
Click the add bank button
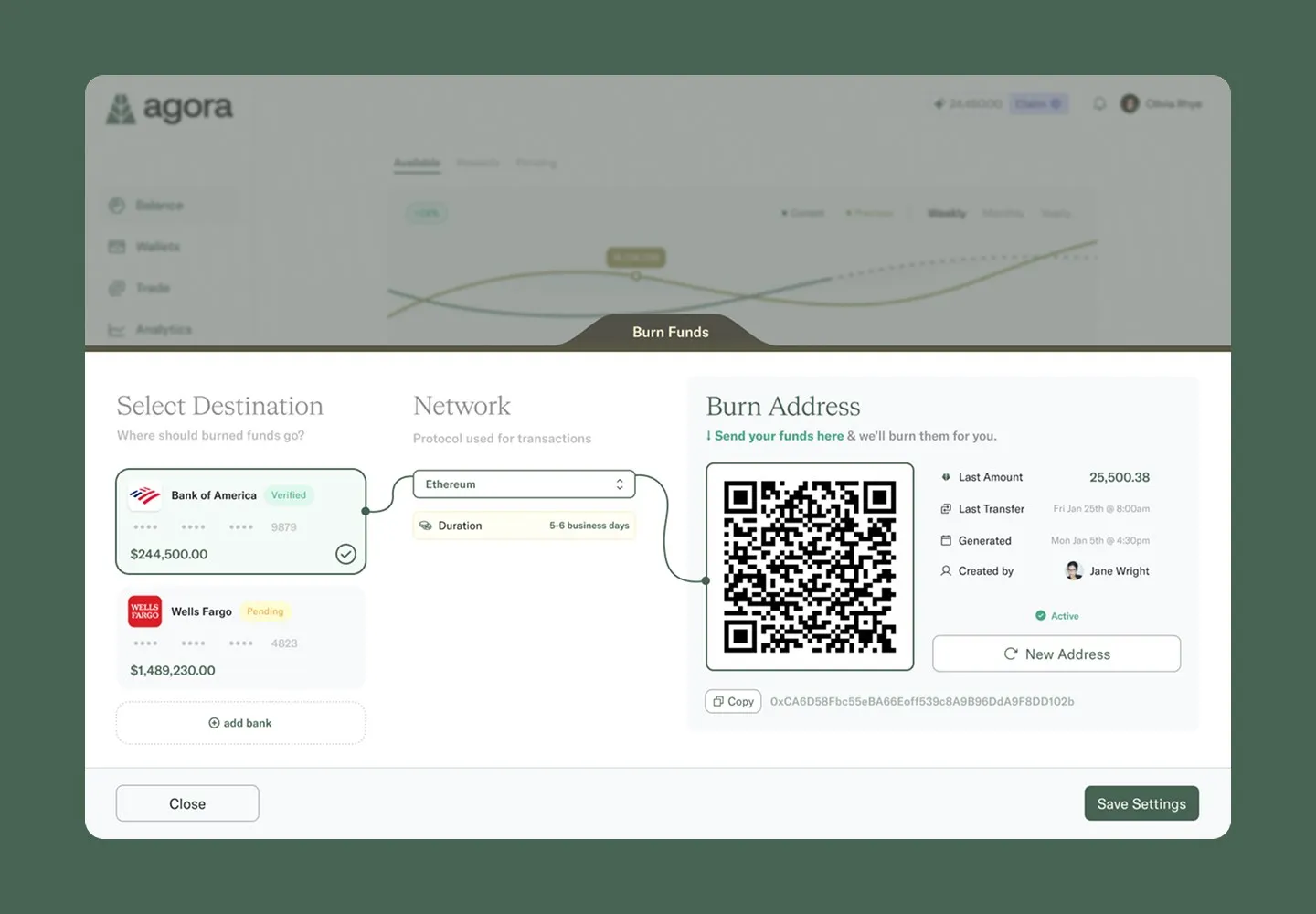(241, 723)
